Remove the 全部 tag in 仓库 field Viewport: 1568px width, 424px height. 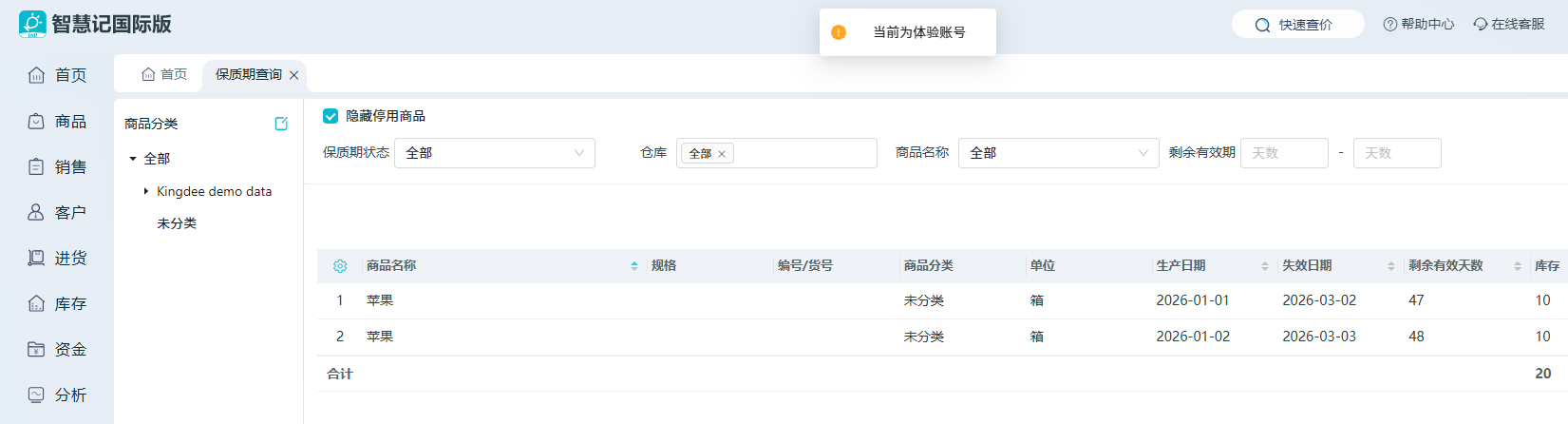click(x=722, y=154)
